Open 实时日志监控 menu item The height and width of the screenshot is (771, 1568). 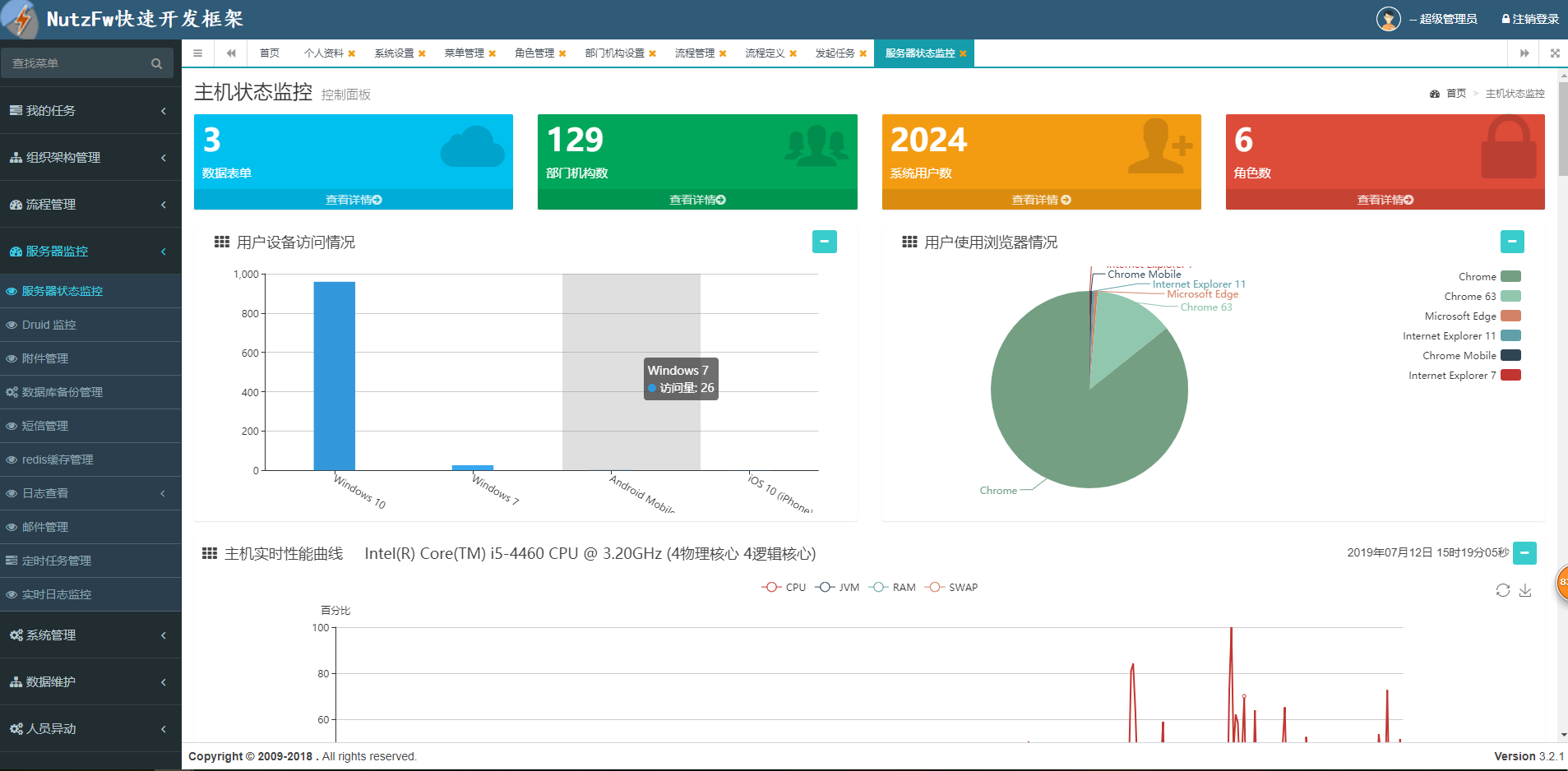point(90,594)
